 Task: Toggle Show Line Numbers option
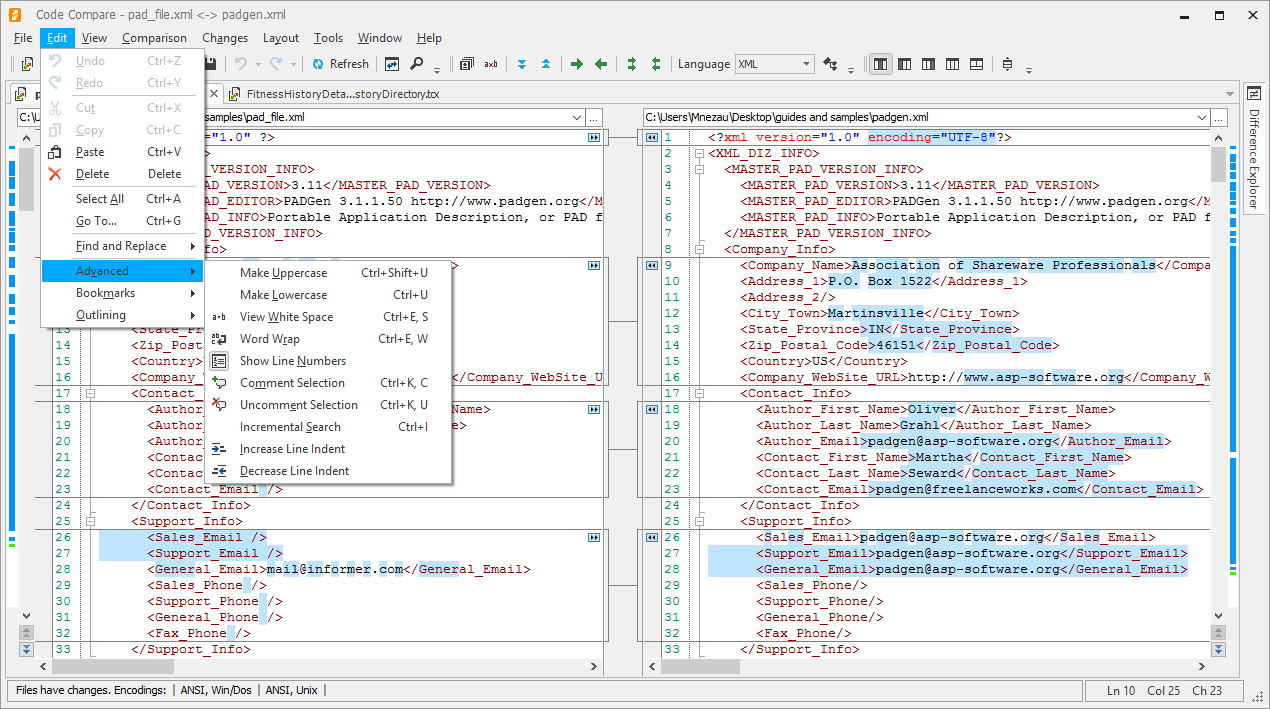tap(328, 361)
